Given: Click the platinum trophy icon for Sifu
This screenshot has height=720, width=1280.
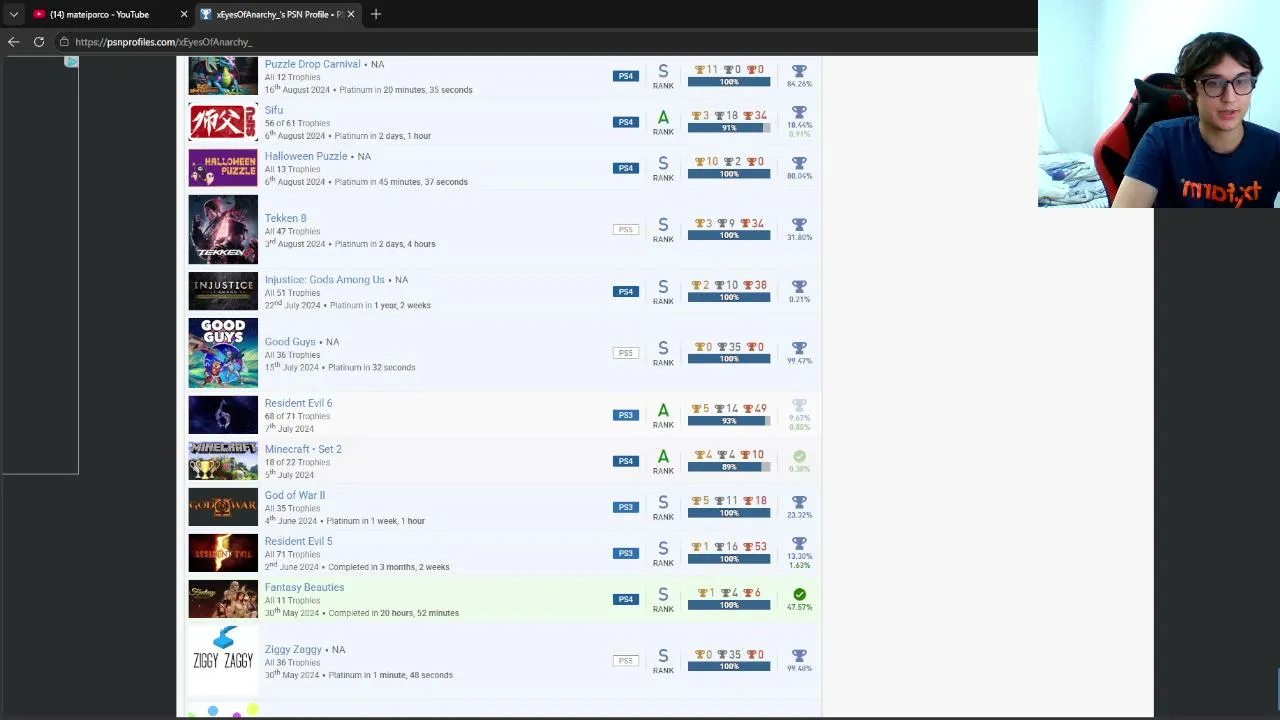Looking at the screenshot, I should click(x=799, y=113).
